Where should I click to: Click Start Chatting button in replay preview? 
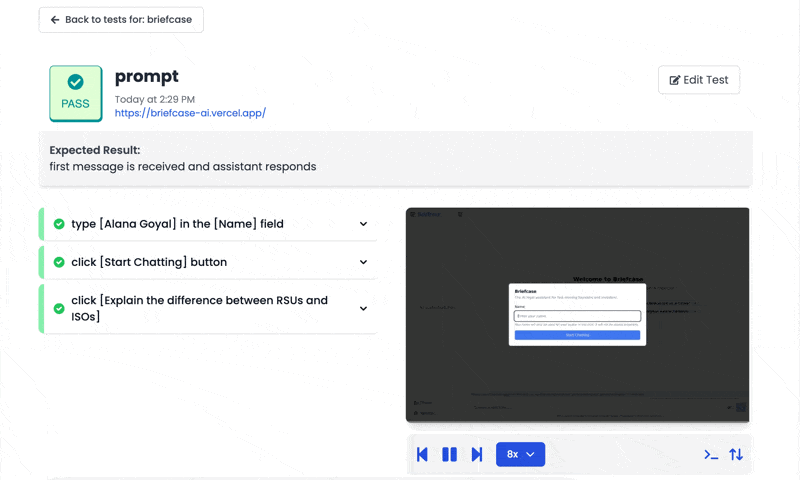pos(577,335)
